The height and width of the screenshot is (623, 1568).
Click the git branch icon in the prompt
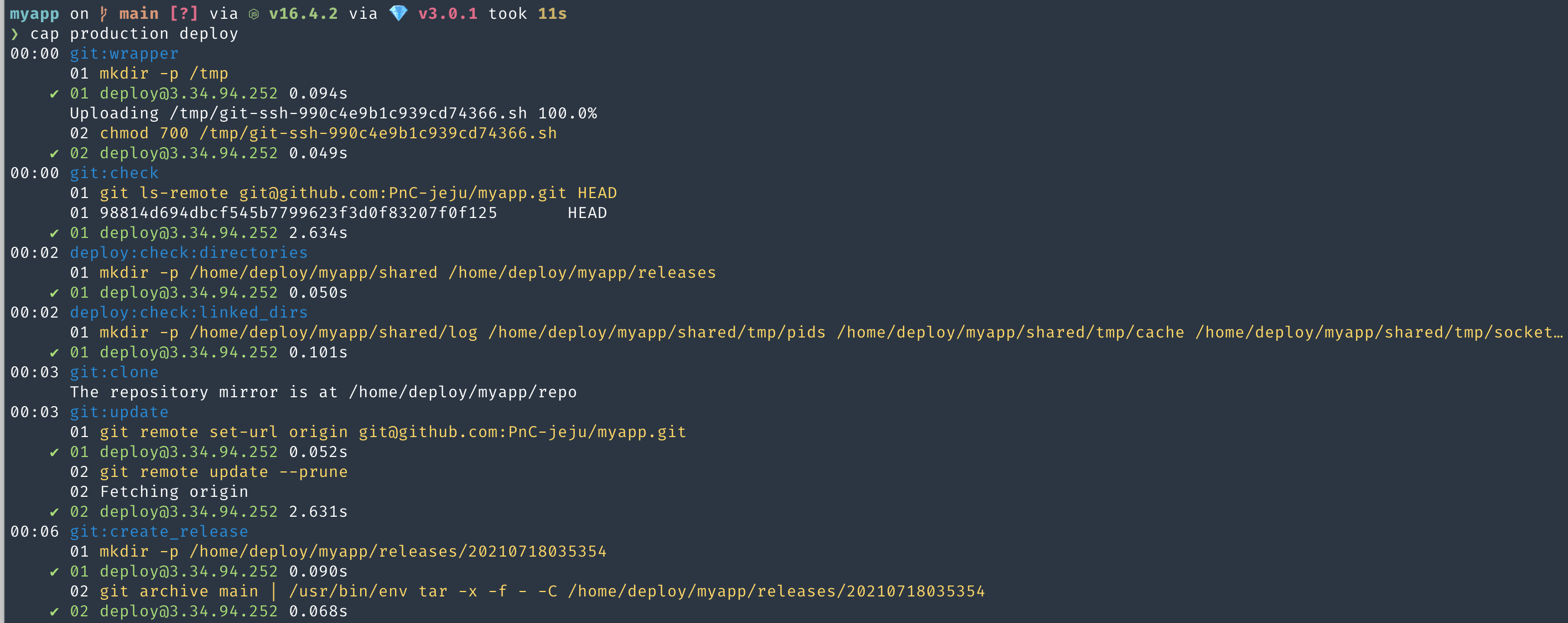[x=104, y=13]
